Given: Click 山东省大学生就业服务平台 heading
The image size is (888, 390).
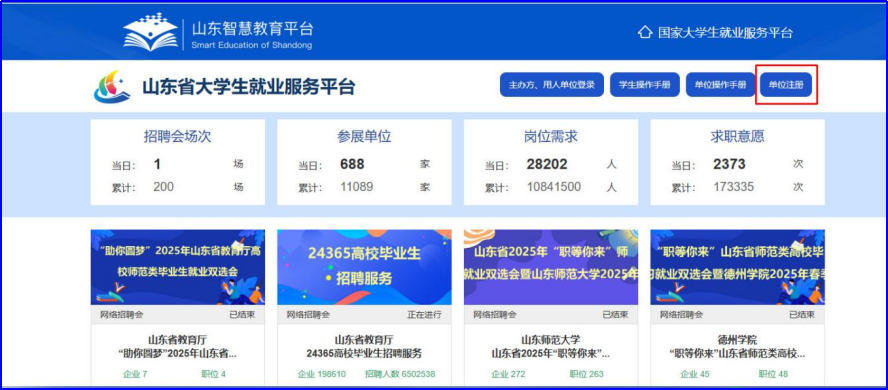Looking at the screenshot, I should (249, 87).
